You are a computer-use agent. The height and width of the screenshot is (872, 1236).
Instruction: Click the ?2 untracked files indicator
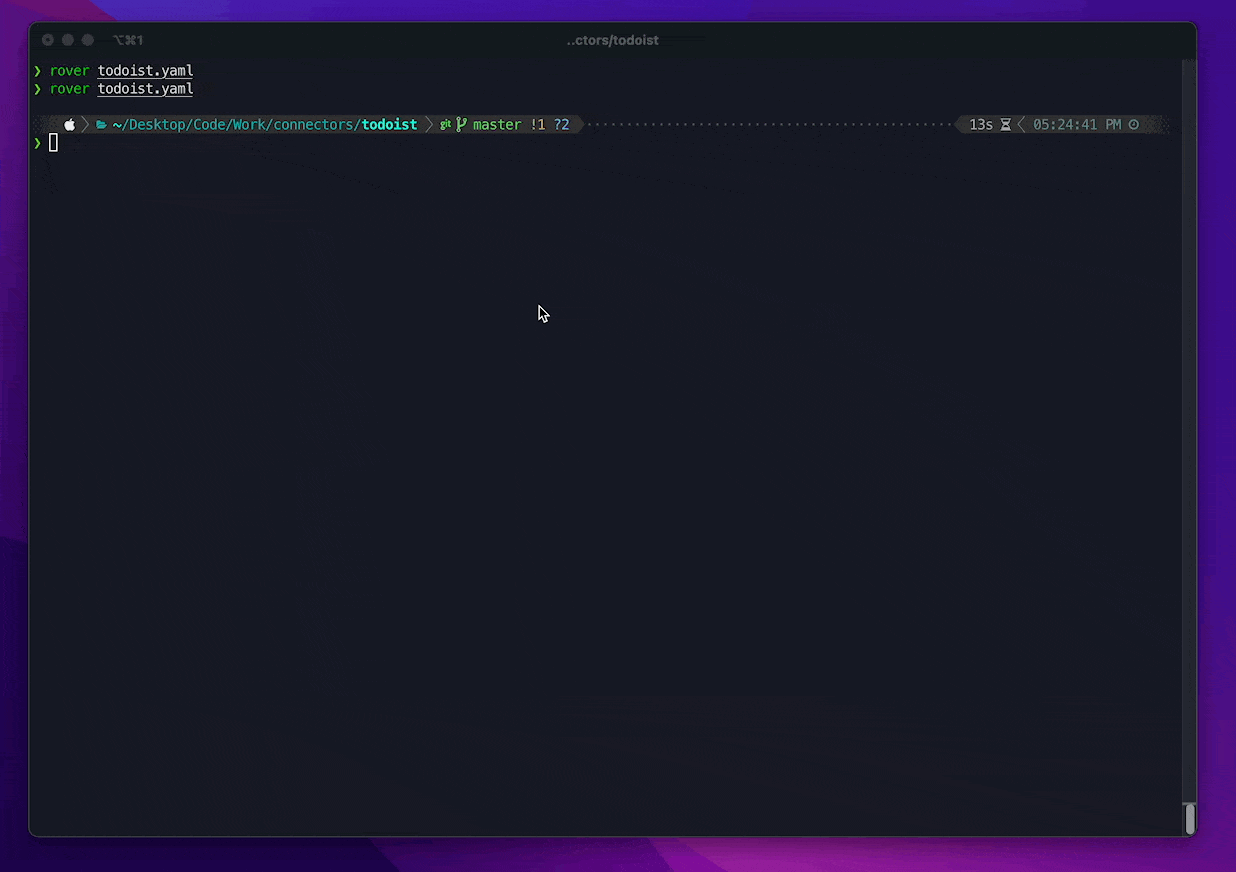pos(562,125)
